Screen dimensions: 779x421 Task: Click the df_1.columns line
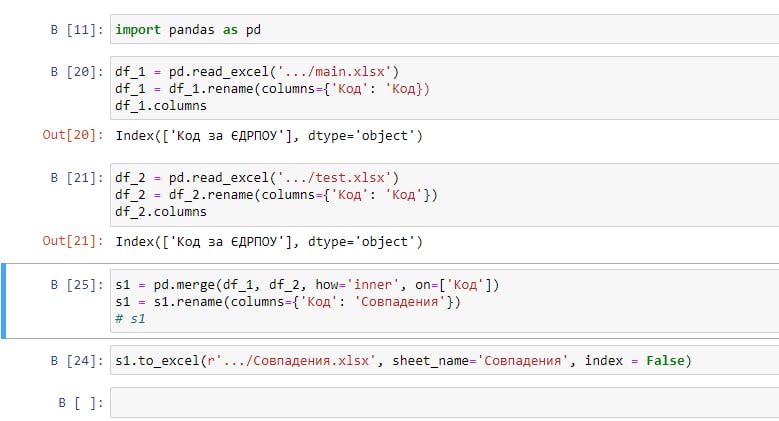click(161, 106)
